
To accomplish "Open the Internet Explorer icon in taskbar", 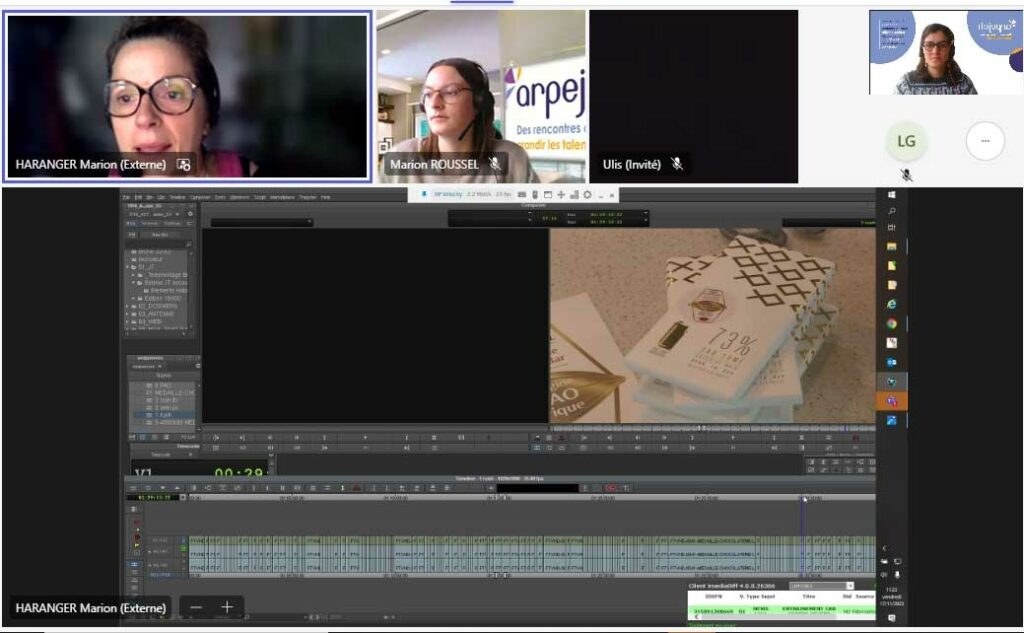I will pyautogui.click(x=891, y=303).
